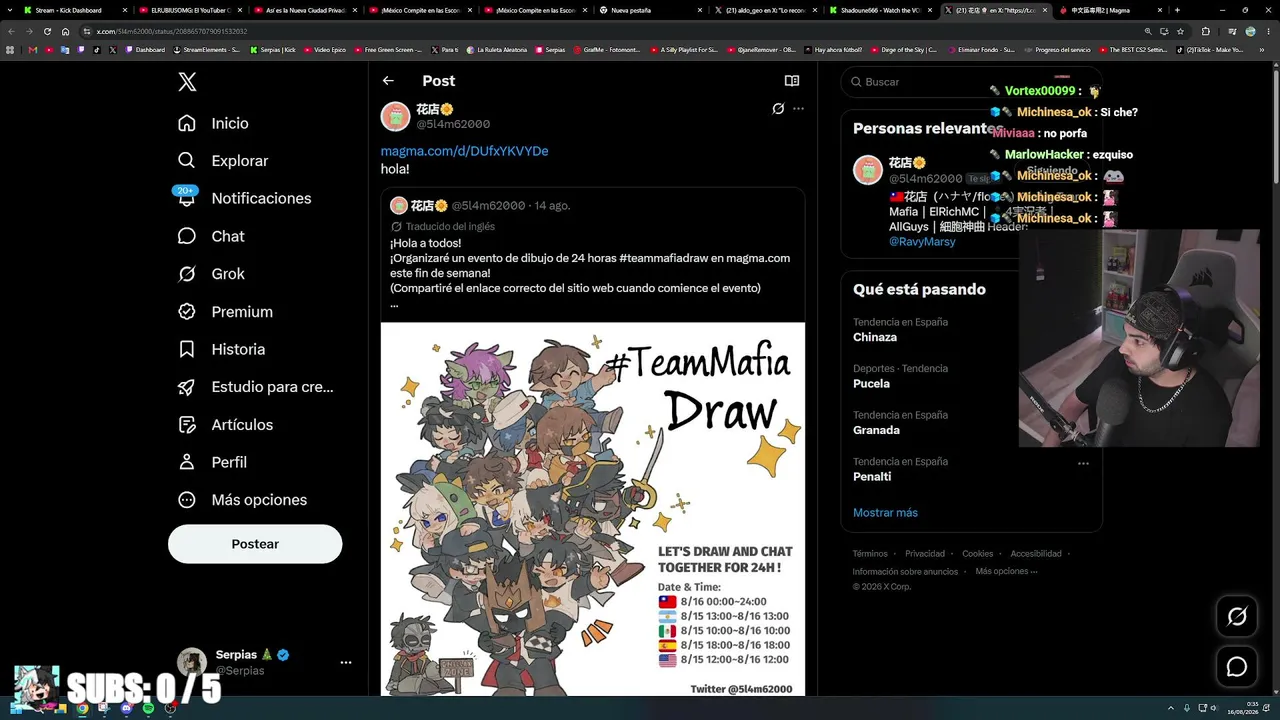Open account menu dots beside Serpias
Viewport: 1280px width, 720px height.
point(346,662)
